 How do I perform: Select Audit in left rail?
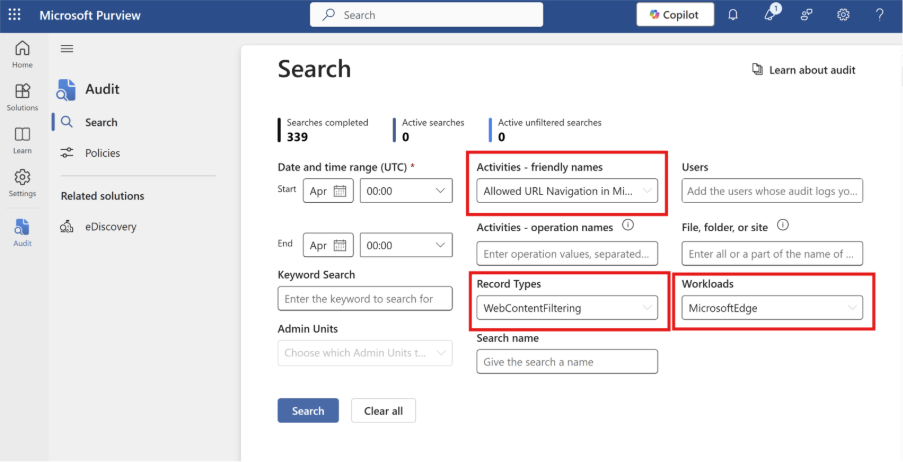coord(22,233)
